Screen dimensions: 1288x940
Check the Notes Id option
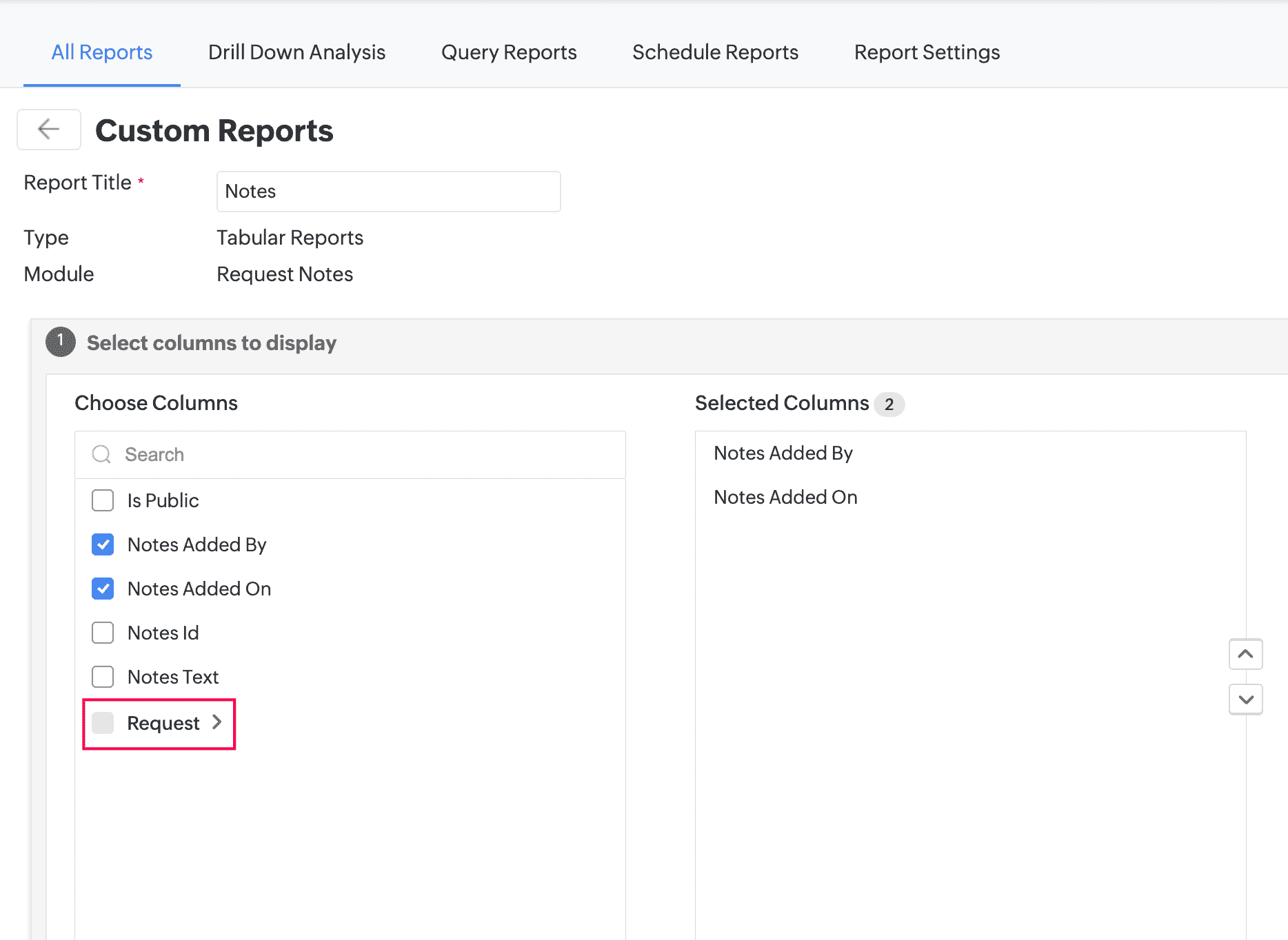(x=102, y=632)
